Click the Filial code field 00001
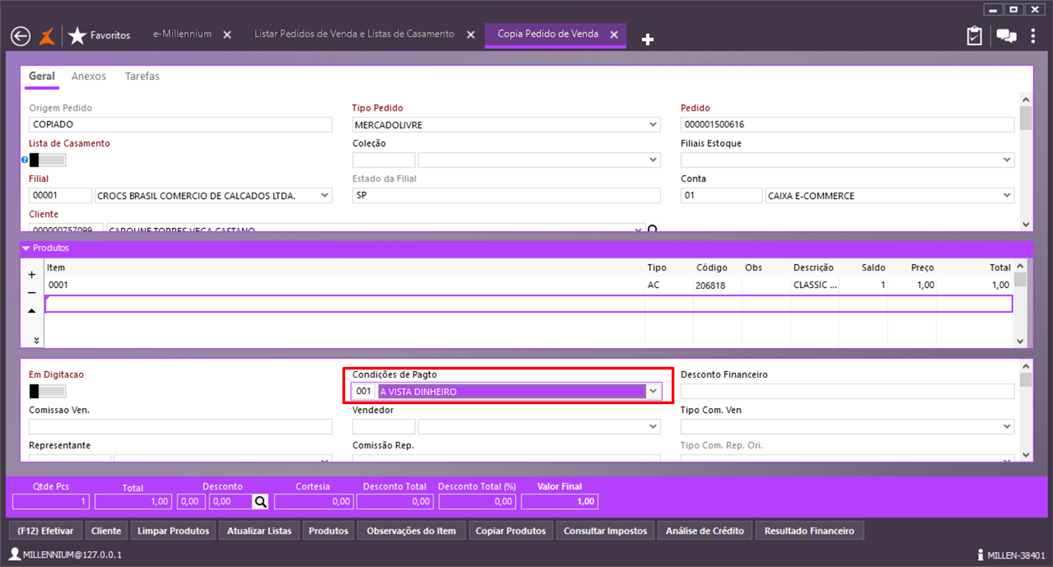 (60, 195)
